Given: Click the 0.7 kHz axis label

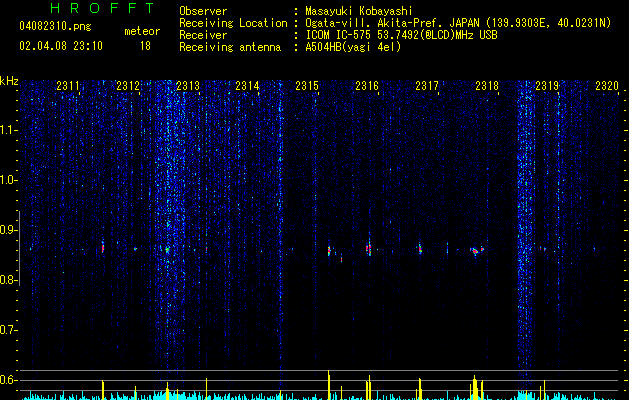Looking at the screenshot, I should point(8,330).
